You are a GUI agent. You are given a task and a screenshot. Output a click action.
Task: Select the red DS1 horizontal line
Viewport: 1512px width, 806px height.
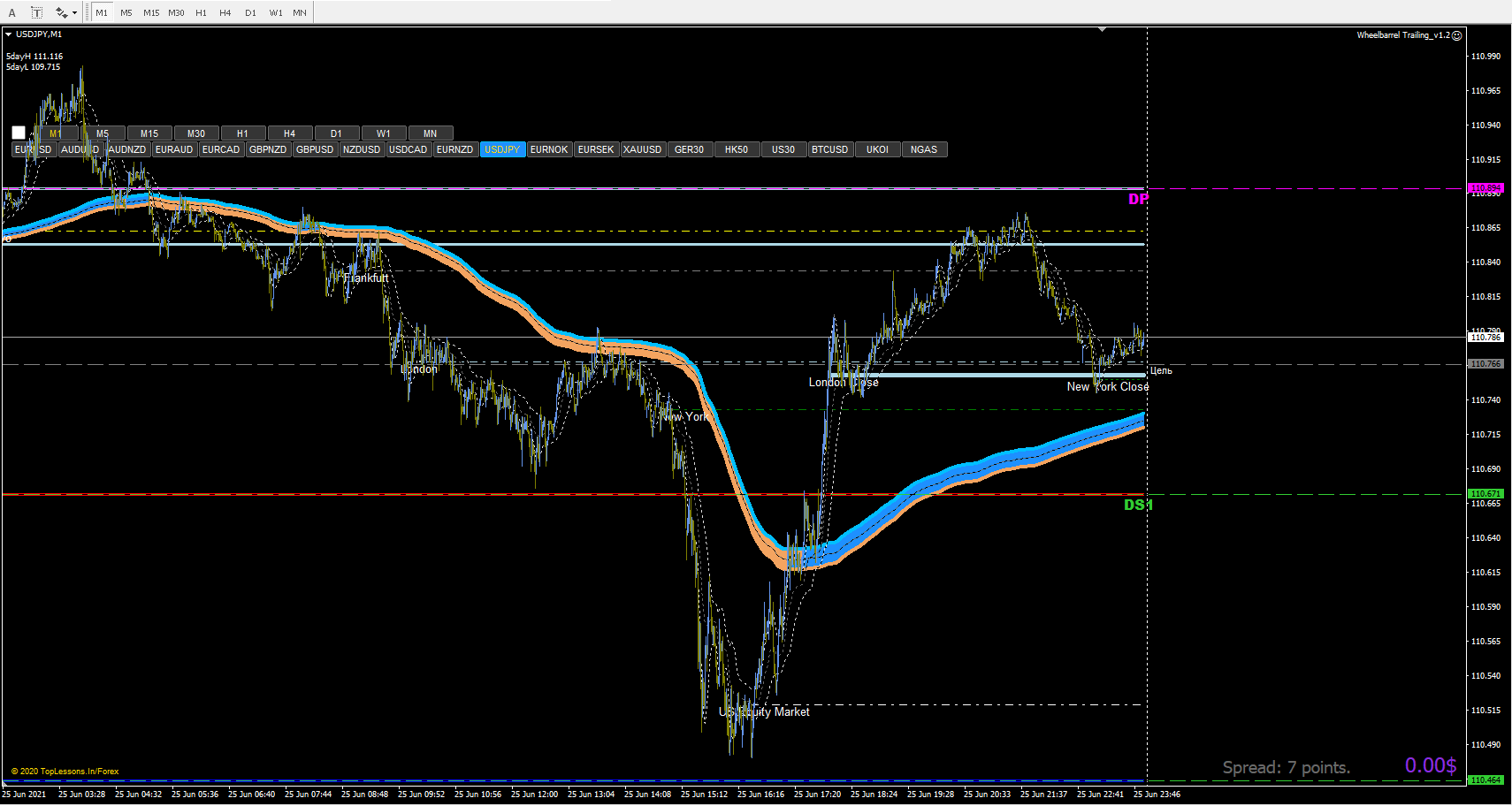573,495
